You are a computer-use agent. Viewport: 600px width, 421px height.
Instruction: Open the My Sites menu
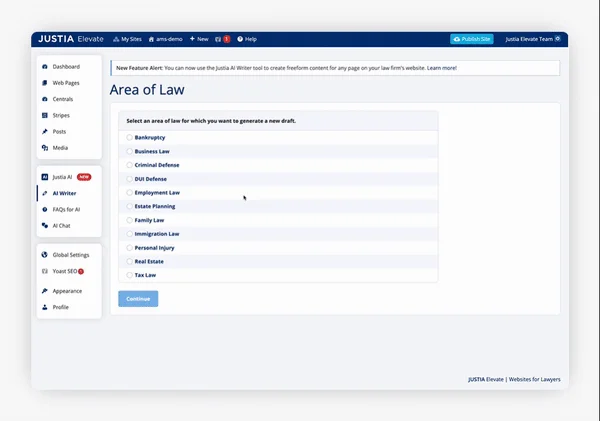[x=127, y=39]
